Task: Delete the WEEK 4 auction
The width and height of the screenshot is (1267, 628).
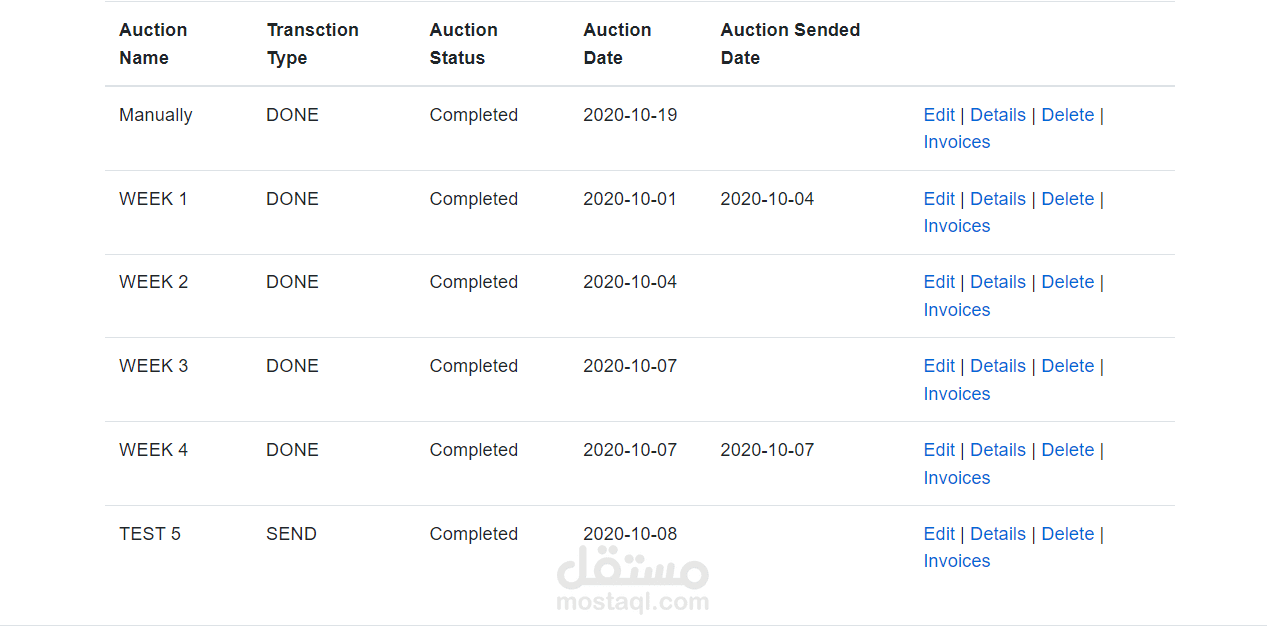Action: (x=1067, y=450)
